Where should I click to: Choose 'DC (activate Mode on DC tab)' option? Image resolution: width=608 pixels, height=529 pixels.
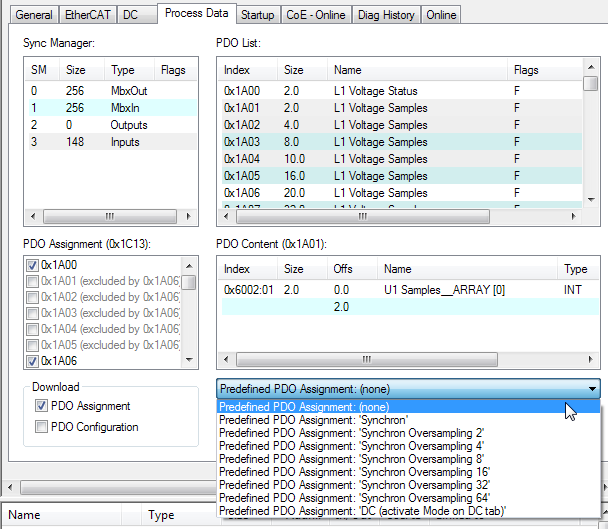point(408,511)
